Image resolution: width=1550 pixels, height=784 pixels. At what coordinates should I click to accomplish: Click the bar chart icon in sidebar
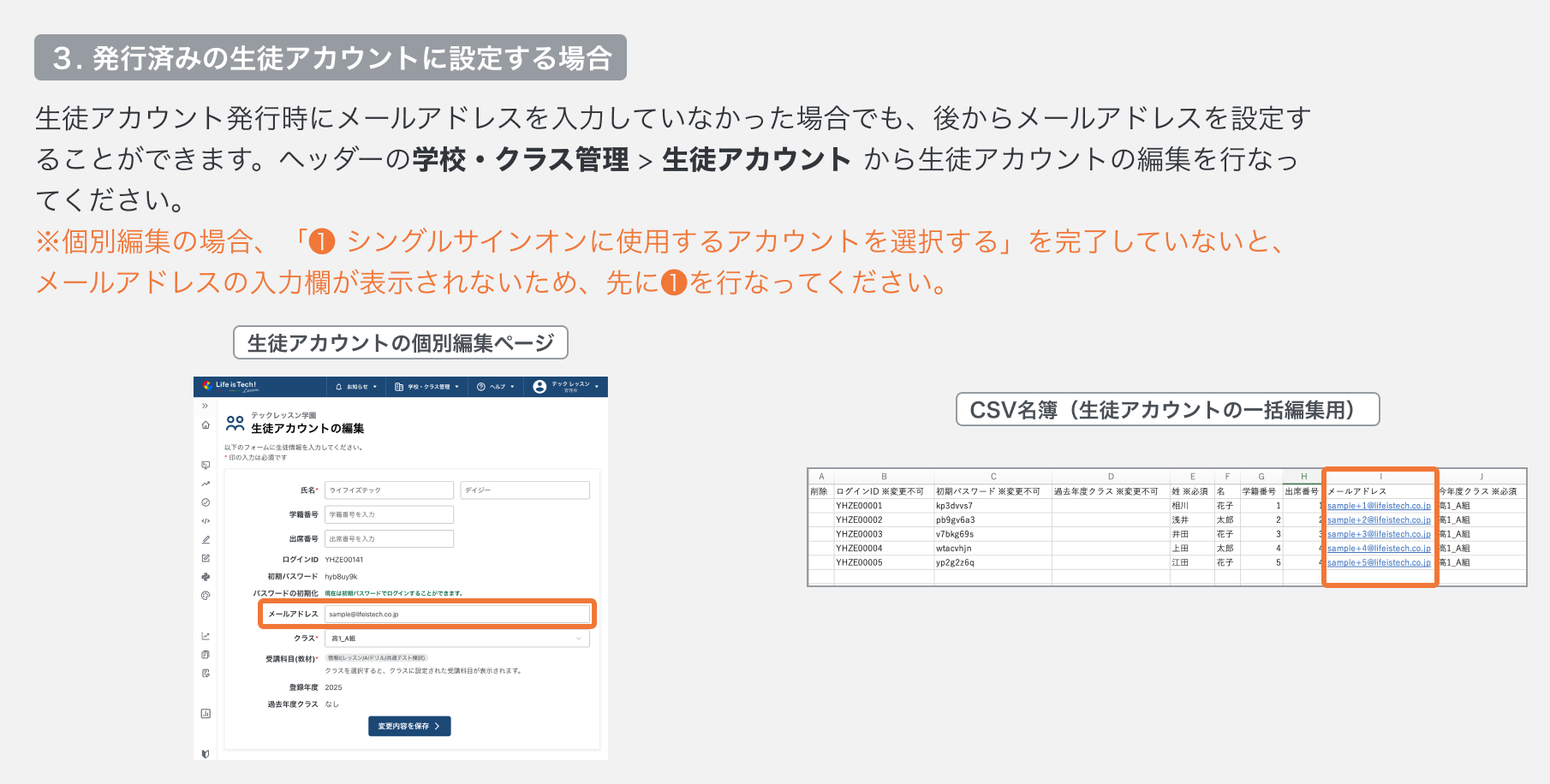point(206,714)
